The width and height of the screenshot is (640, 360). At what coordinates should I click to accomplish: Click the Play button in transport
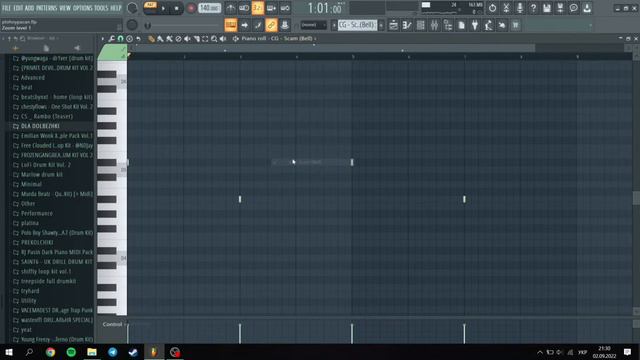164,8
